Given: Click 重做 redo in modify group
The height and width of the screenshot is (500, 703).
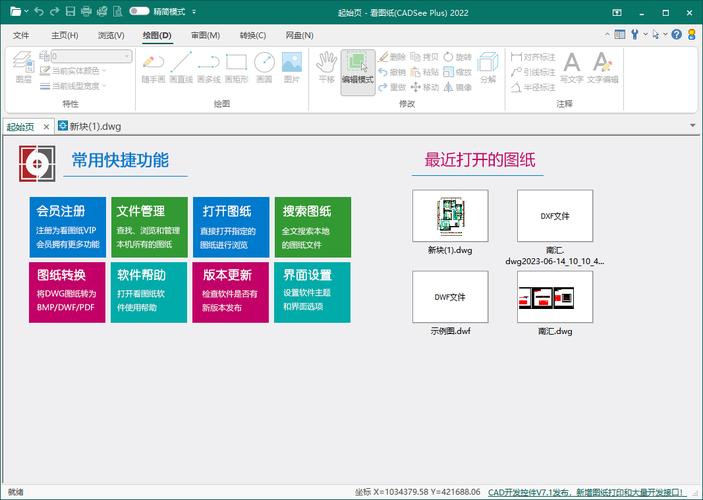Looking at the screenshot, I should [x=392, y=87].
